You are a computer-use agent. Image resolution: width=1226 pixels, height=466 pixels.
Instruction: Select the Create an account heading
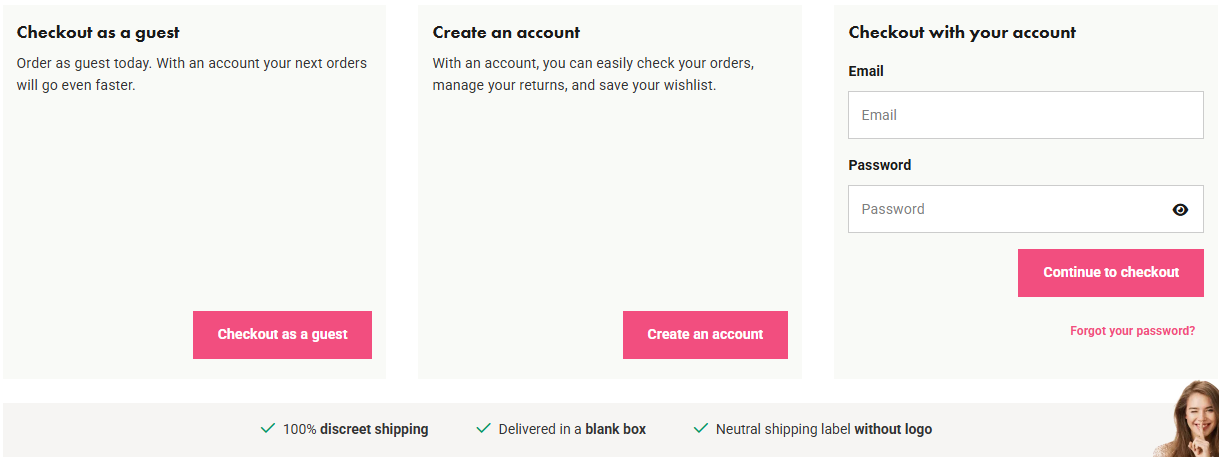pos(506,32)
